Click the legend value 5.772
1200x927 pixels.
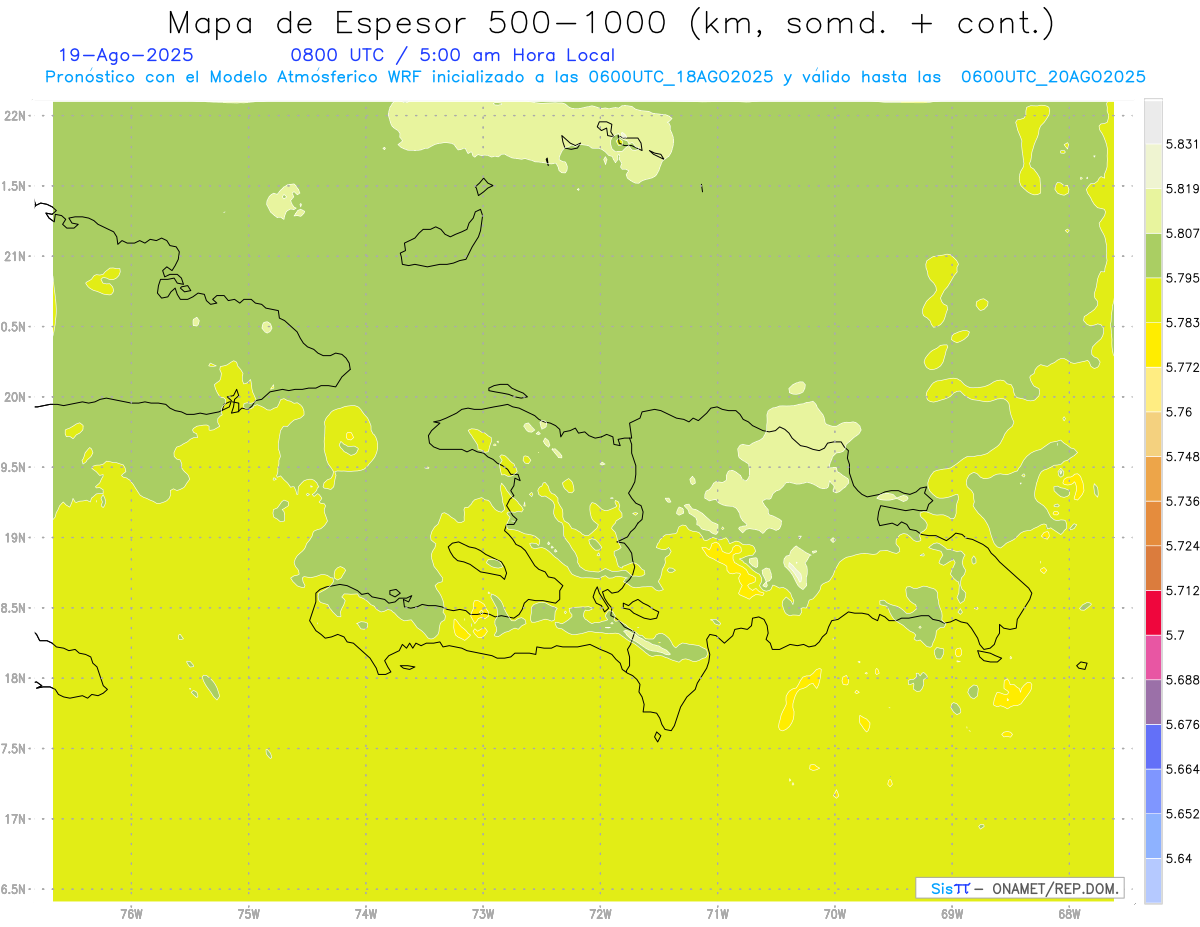pyautogui.click(x=1182, y=367)
